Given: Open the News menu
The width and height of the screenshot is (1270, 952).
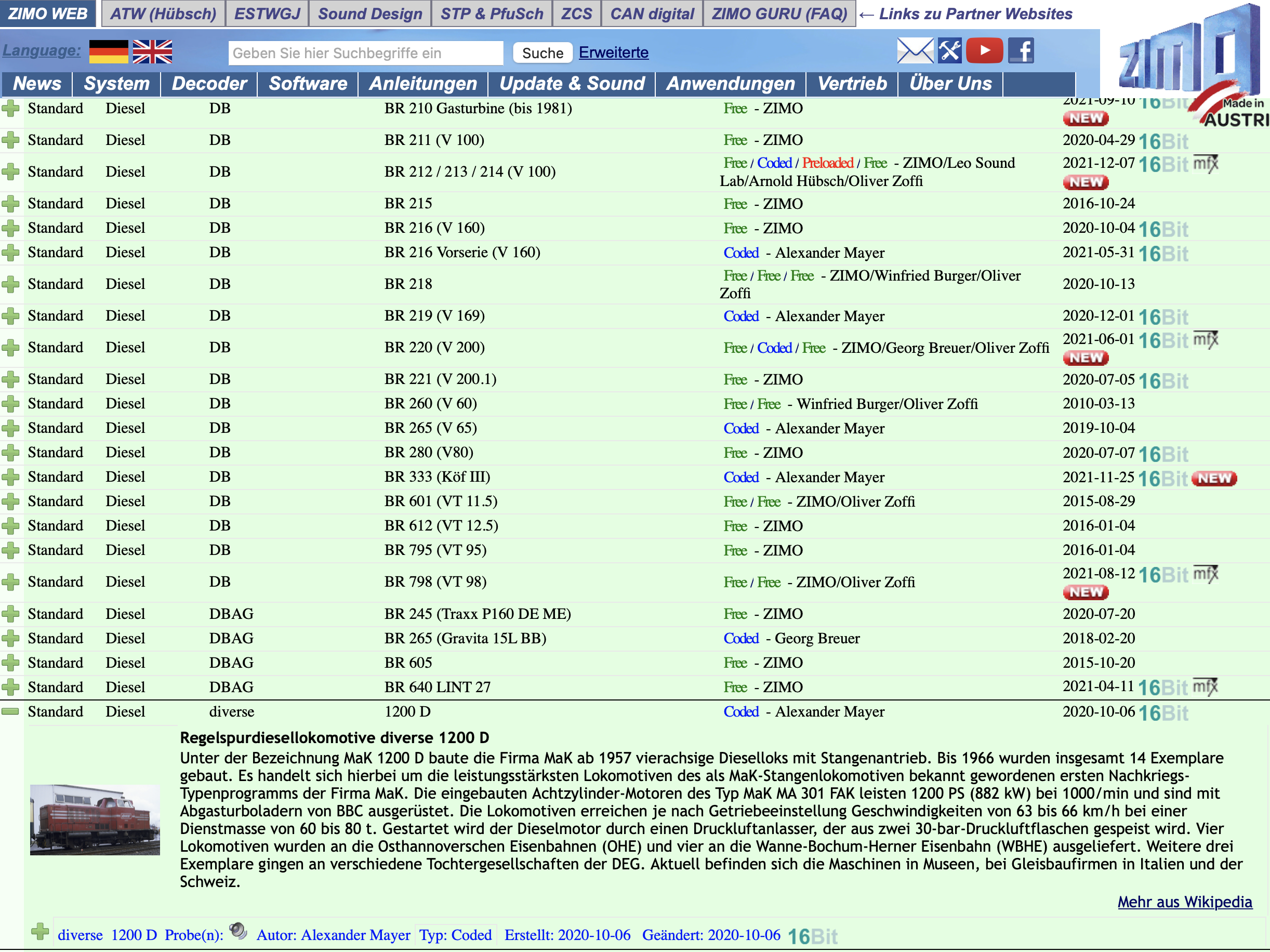Looking at the screenshot, I should pos(37,84).
